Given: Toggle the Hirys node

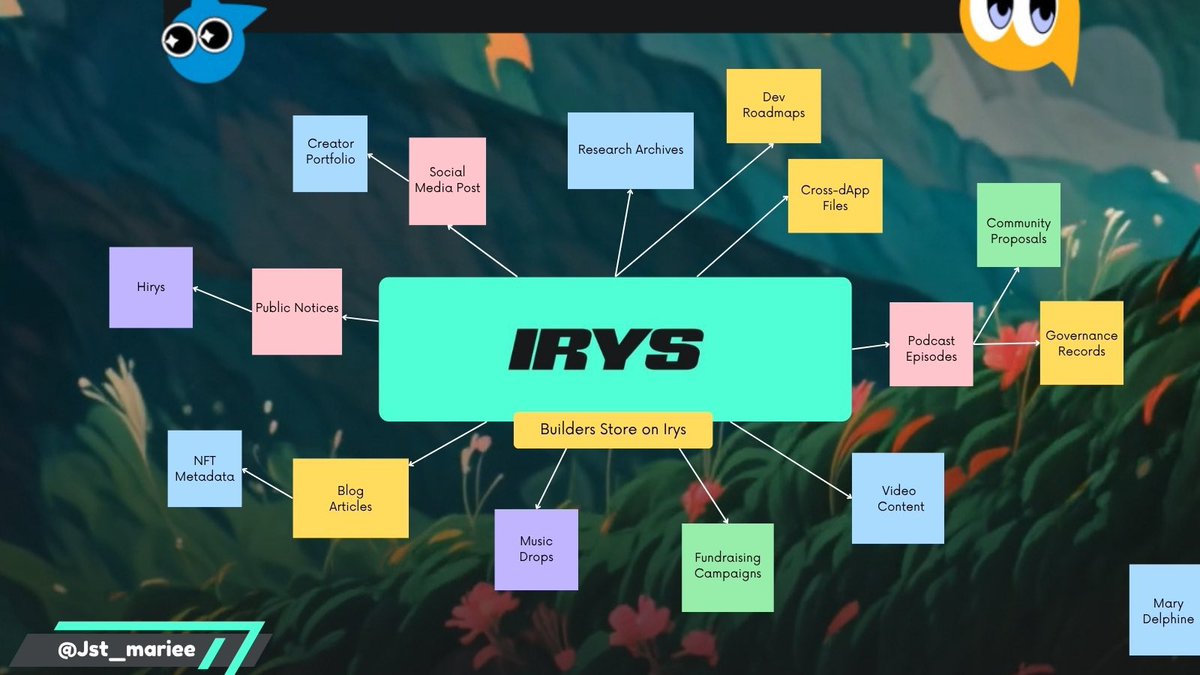Looking at the screenshot, I should (x=150, y=287).
